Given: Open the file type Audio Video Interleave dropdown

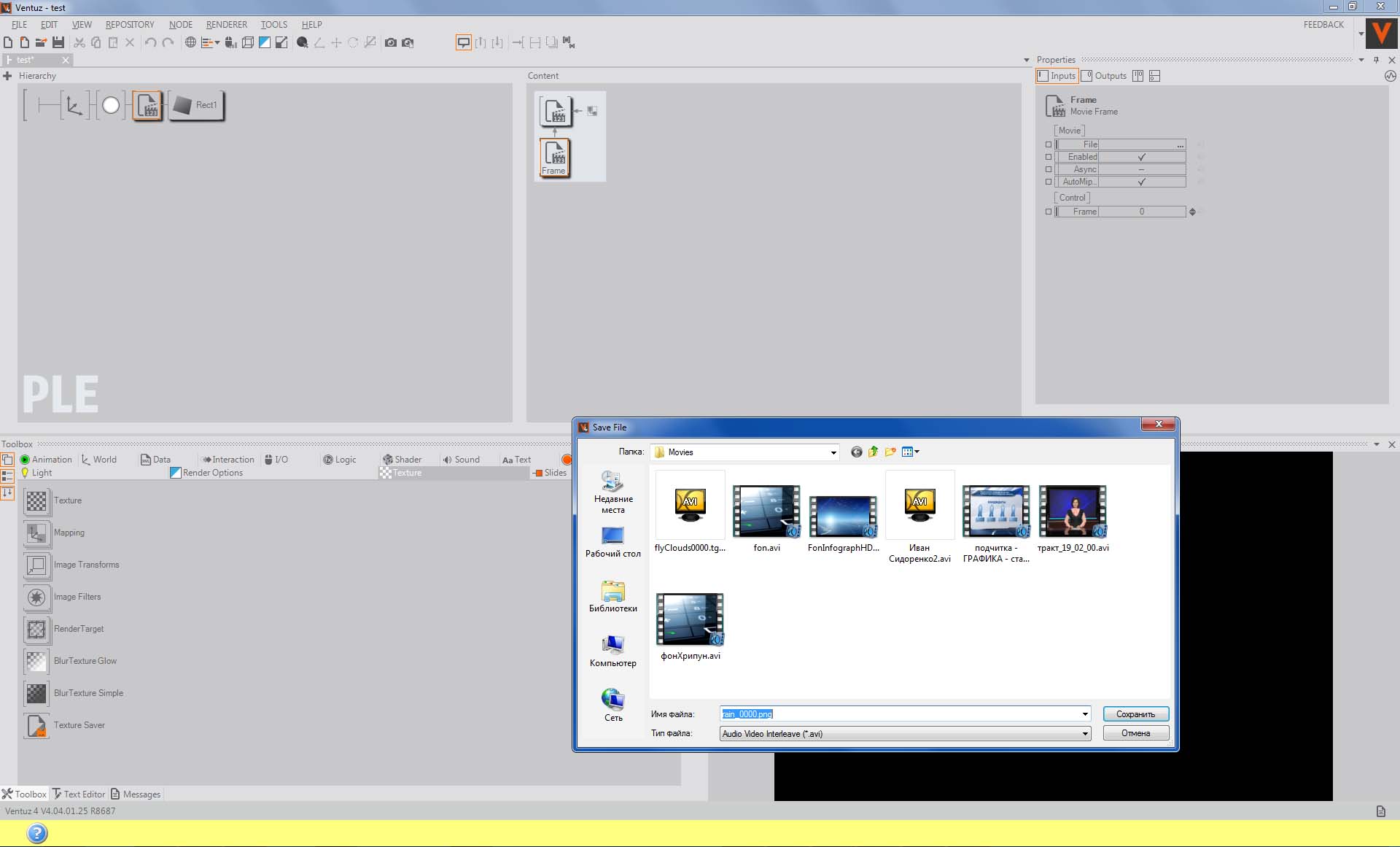Looking at the screenshot, I should (x=1084, y=734).
